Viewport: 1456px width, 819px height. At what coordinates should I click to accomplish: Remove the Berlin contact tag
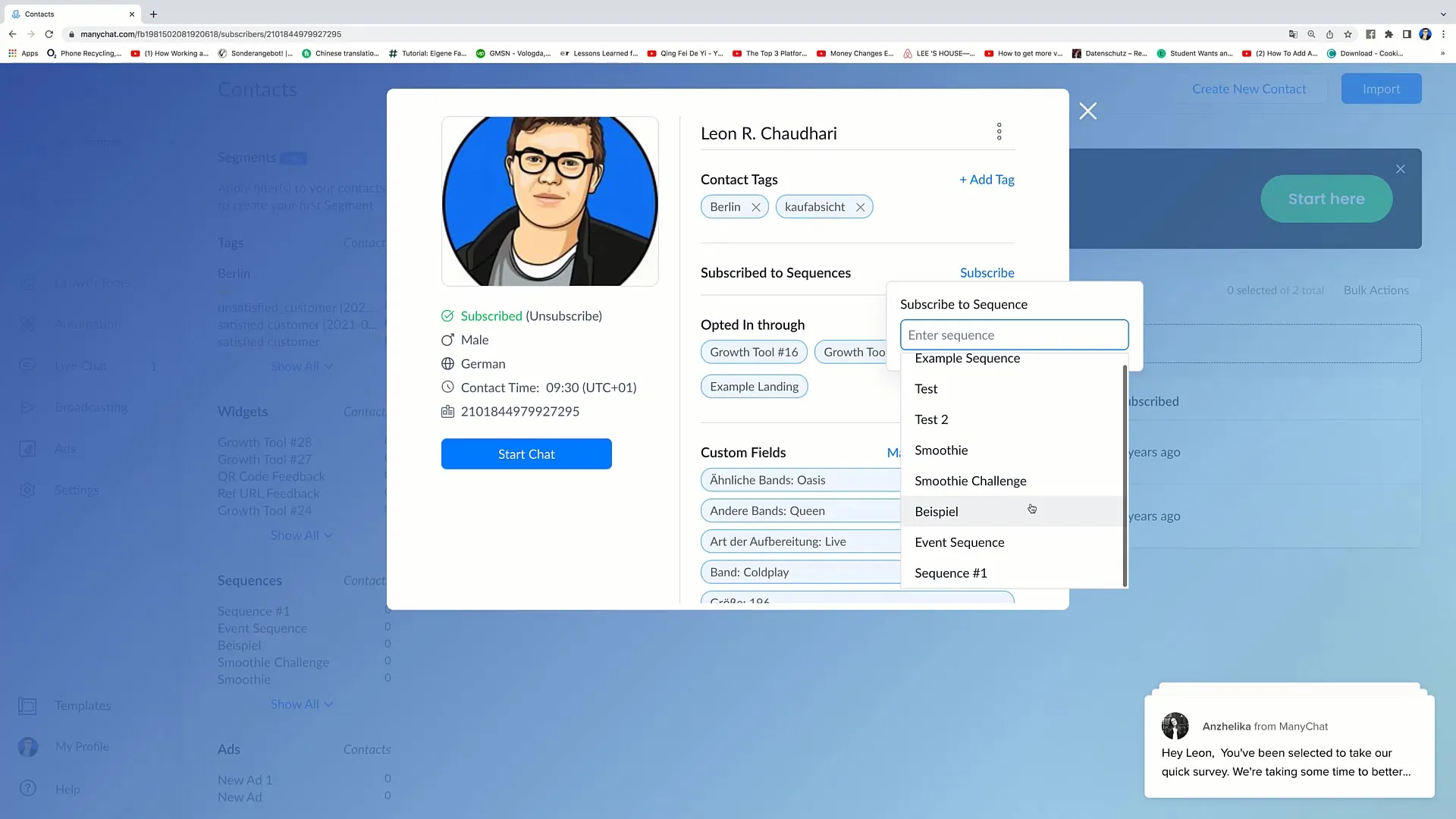click(x=757, y=207)
